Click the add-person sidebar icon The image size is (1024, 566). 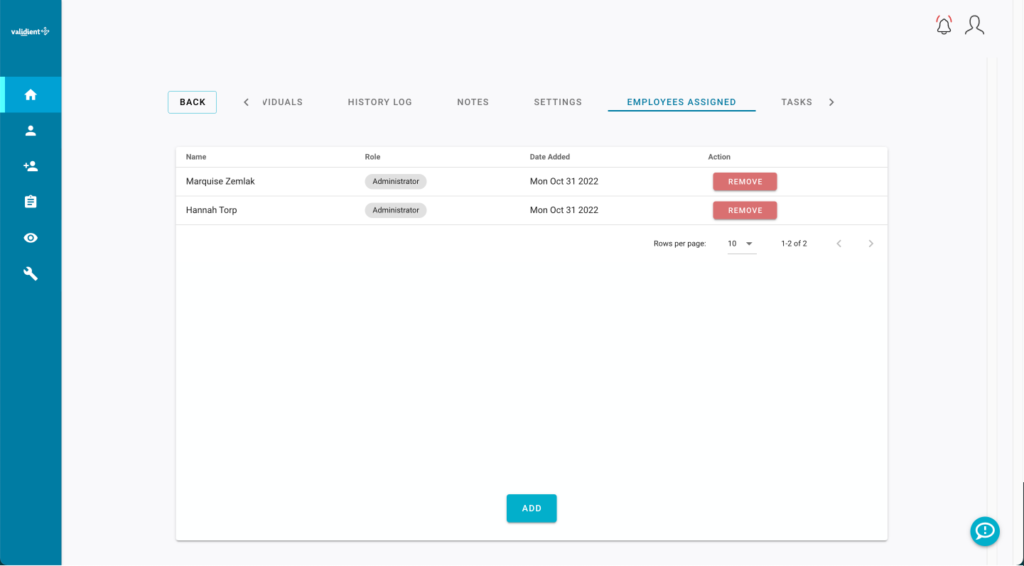point(31,166)
